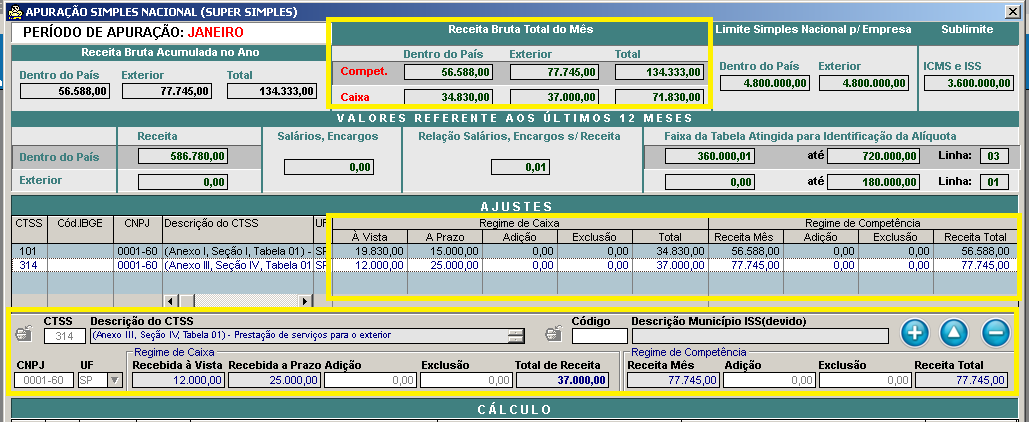
Task: Open the lookup icon beside Código field
Action: point(553,335)
